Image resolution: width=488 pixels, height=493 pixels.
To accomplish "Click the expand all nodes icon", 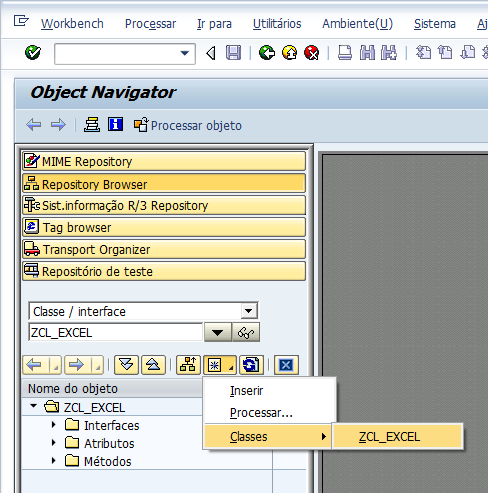I will coord(126,365).
